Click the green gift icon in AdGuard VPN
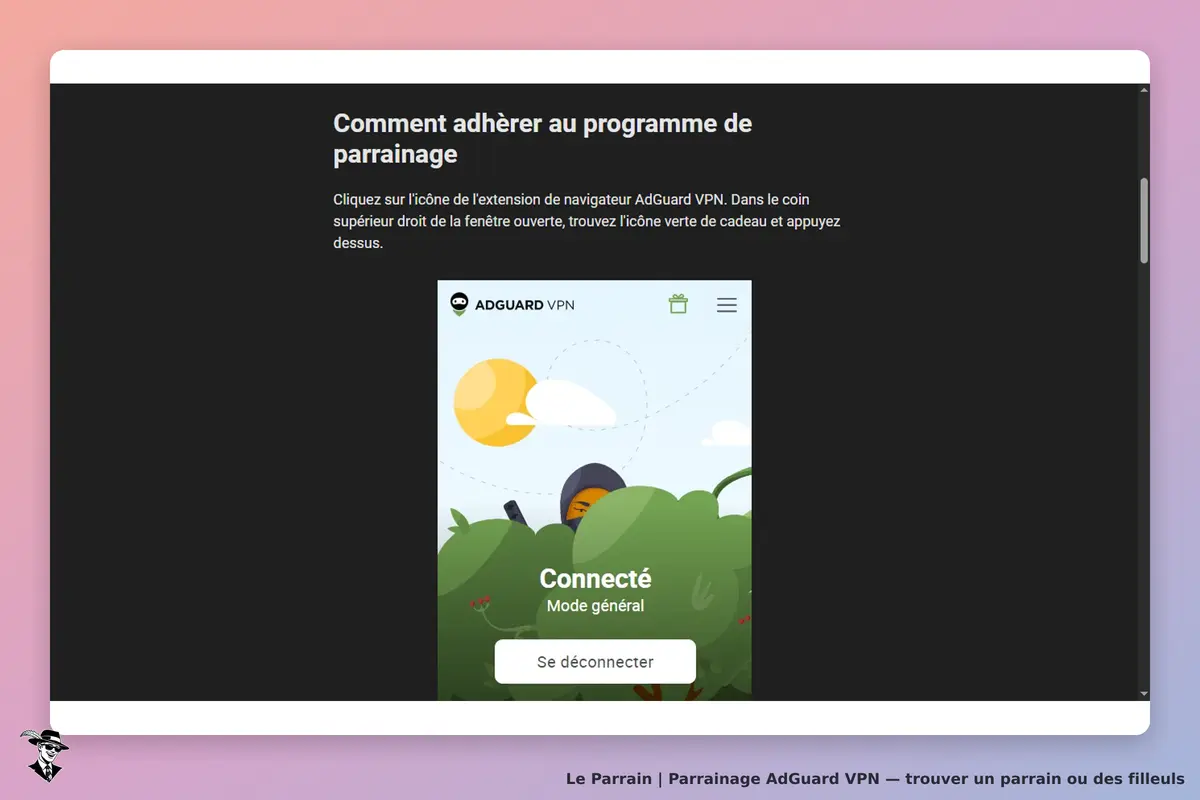This screenshot has width=1200, height=800. point(678,304)
